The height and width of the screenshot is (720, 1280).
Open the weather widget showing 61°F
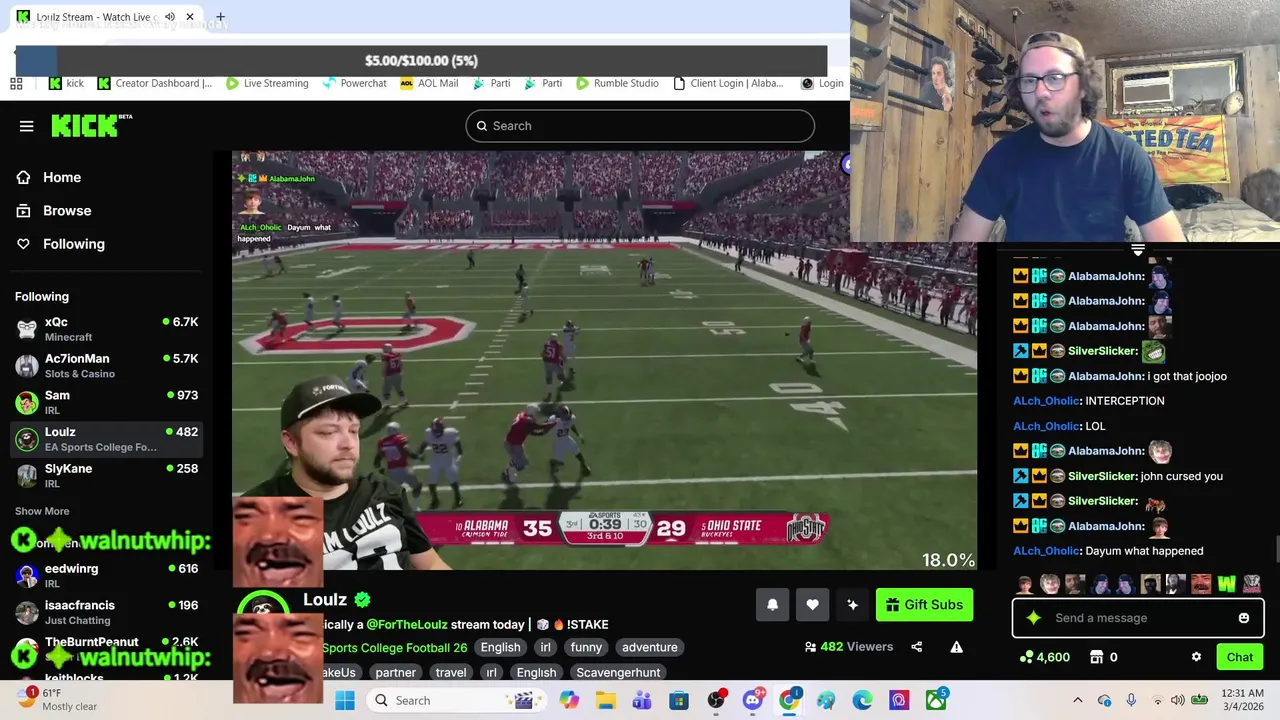[56, 700]
